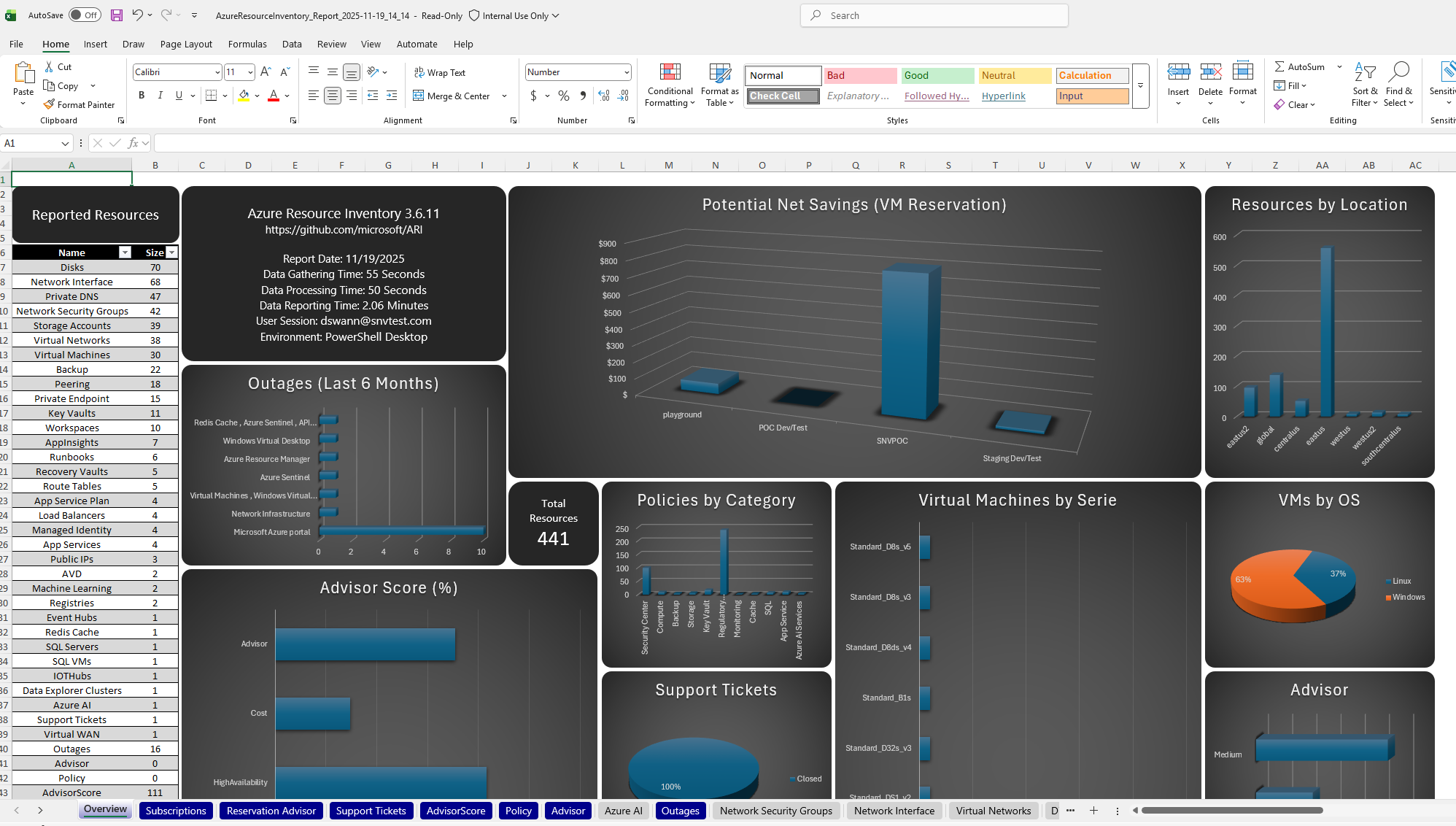The height and width of the screenshot is (826, 1456).
Task: Apply the Good cell style
Action: (937, 75)
